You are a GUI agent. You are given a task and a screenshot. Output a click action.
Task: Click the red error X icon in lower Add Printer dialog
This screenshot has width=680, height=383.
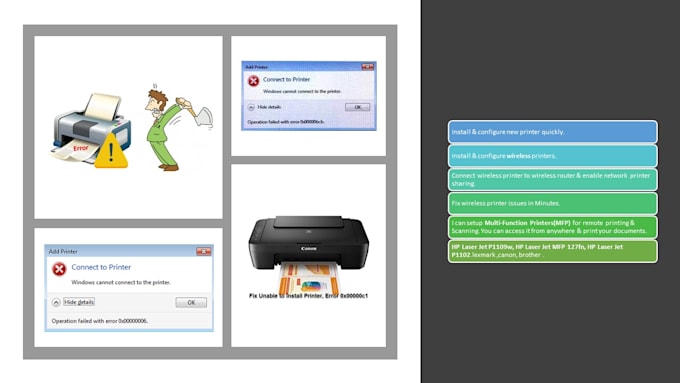pyautogui.click(x=59, y=269)
